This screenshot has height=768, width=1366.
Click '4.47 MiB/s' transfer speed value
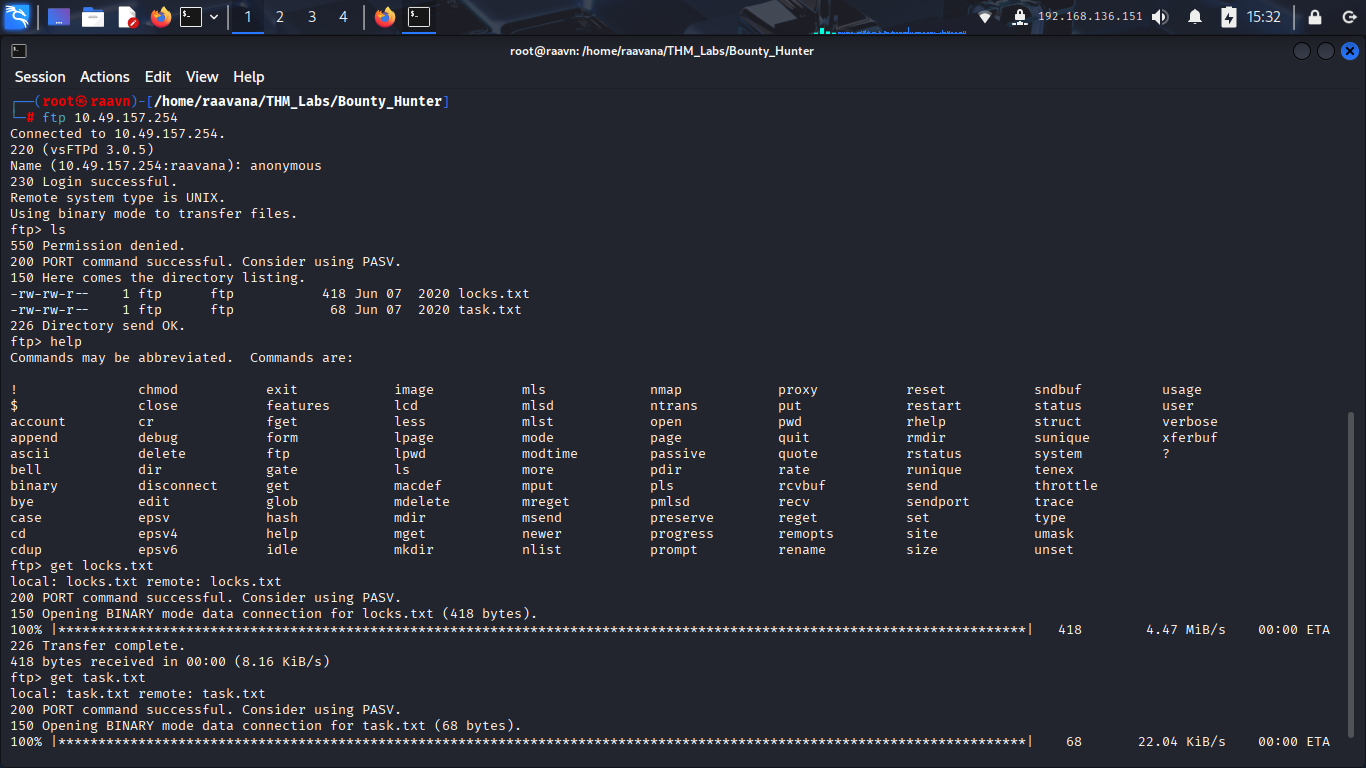pyautogui.click(x=1186, y=630)
